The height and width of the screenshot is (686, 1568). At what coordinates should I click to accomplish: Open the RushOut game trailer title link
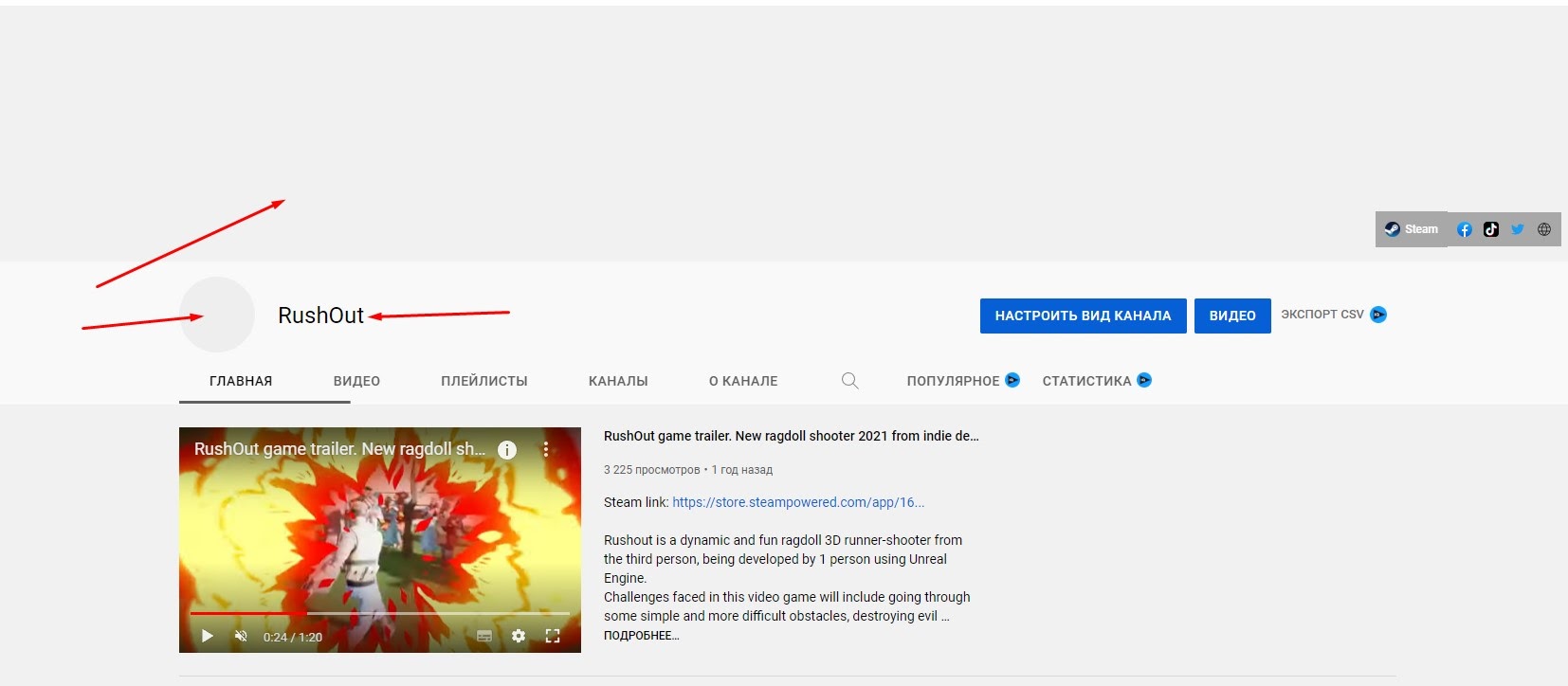click(x=791, y=436)
